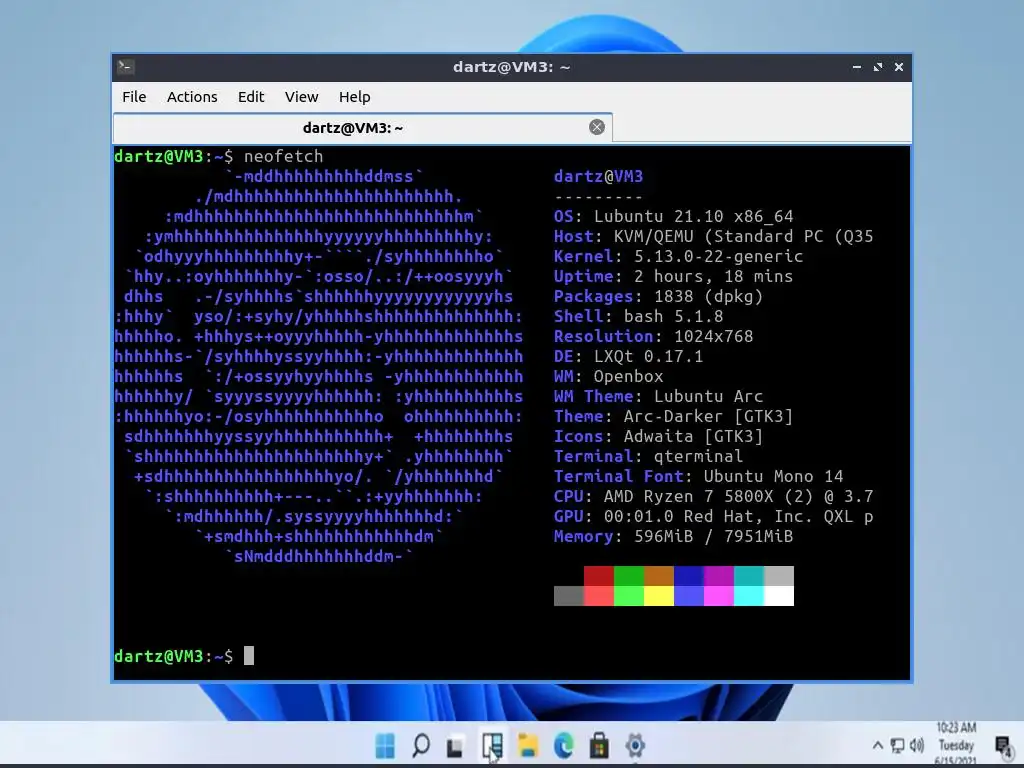1024x768 pixels.
Task: Click the 'Uptime: 2 hours, 18 mins' line
Action: coord(673,276)
